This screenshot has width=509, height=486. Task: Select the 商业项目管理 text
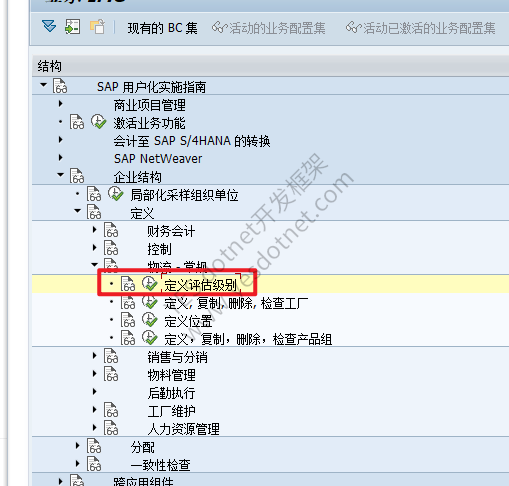150,105
